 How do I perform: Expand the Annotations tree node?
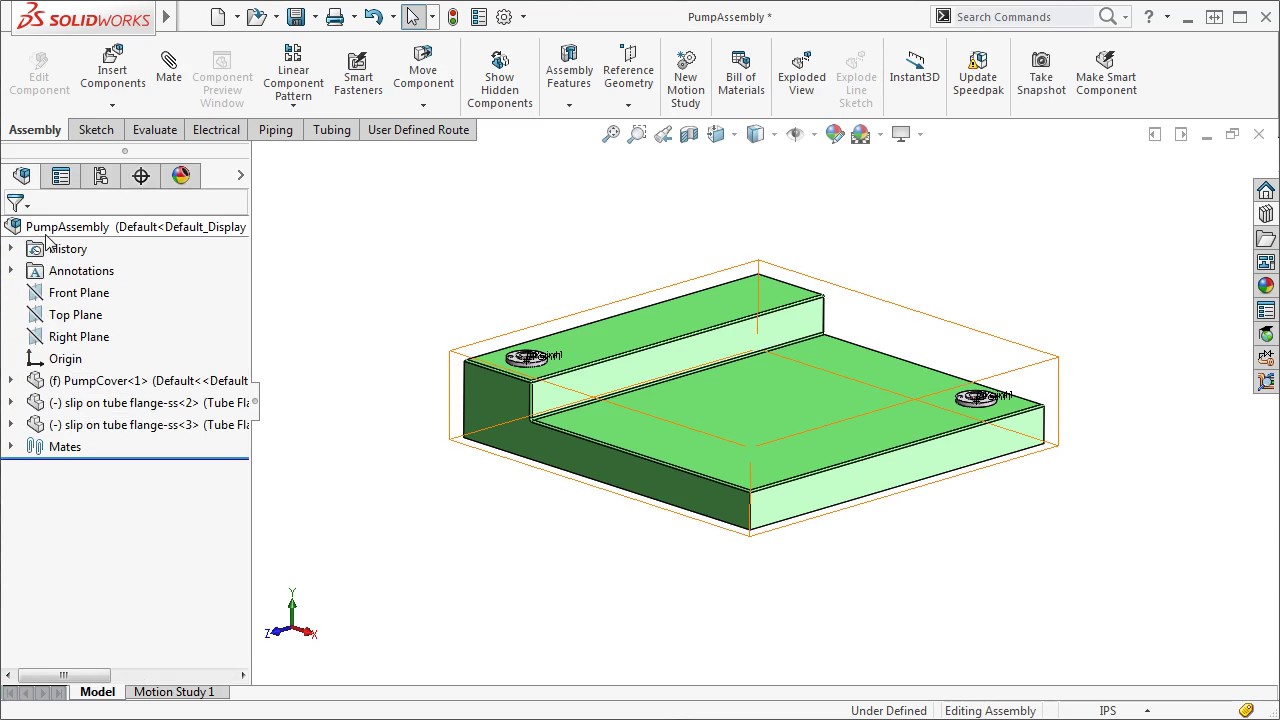pyautogui.click(x=11, y=271)
